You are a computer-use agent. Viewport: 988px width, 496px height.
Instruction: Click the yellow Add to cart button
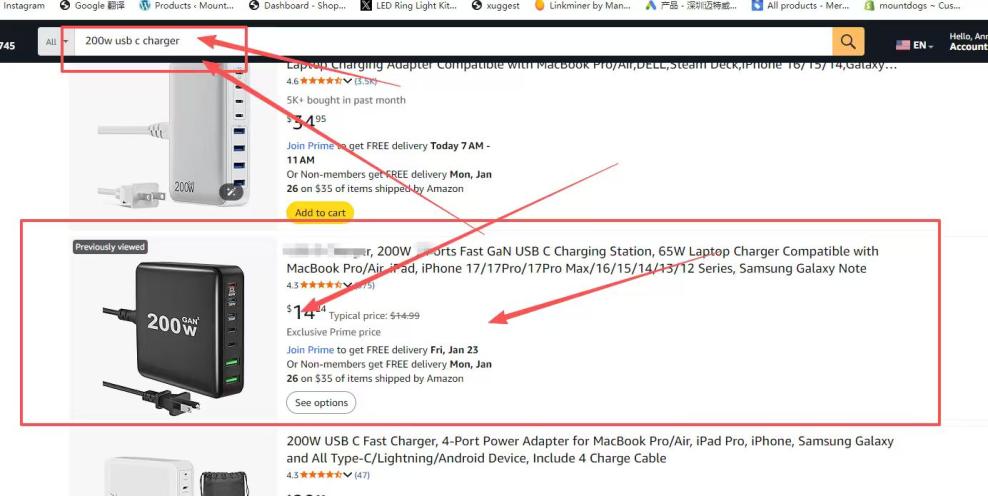coord(320,212)
